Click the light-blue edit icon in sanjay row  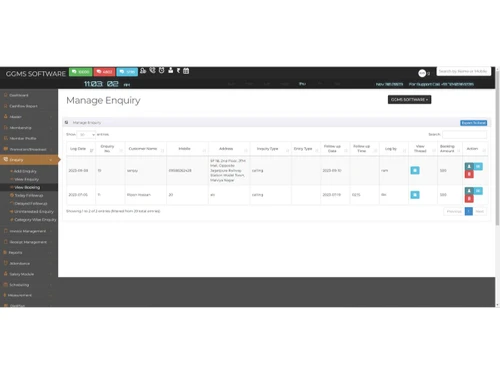[x=478, y=166]
